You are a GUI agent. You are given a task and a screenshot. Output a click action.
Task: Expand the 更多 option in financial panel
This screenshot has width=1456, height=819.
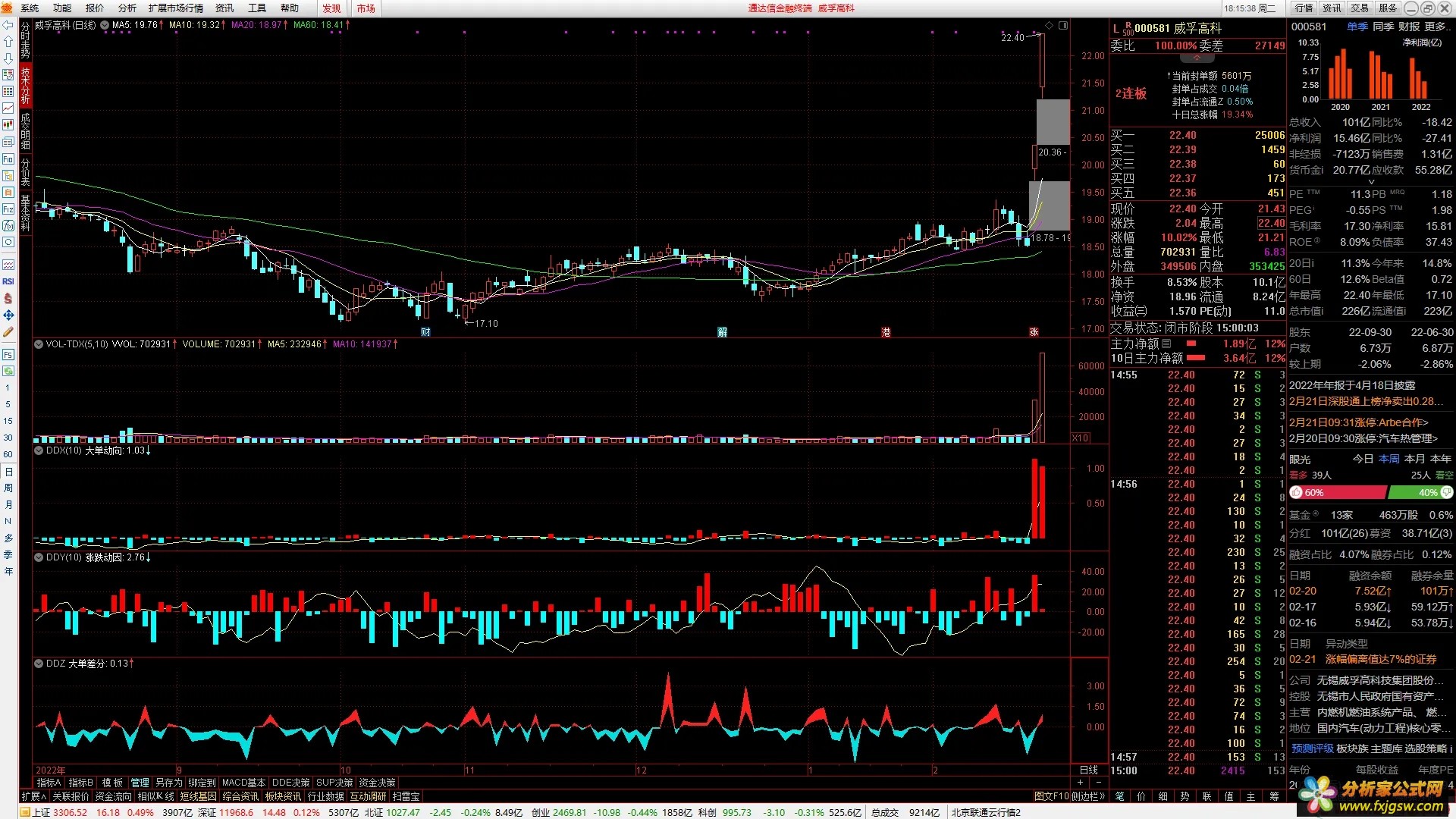pyautogui.click(x=1437, y=27)
